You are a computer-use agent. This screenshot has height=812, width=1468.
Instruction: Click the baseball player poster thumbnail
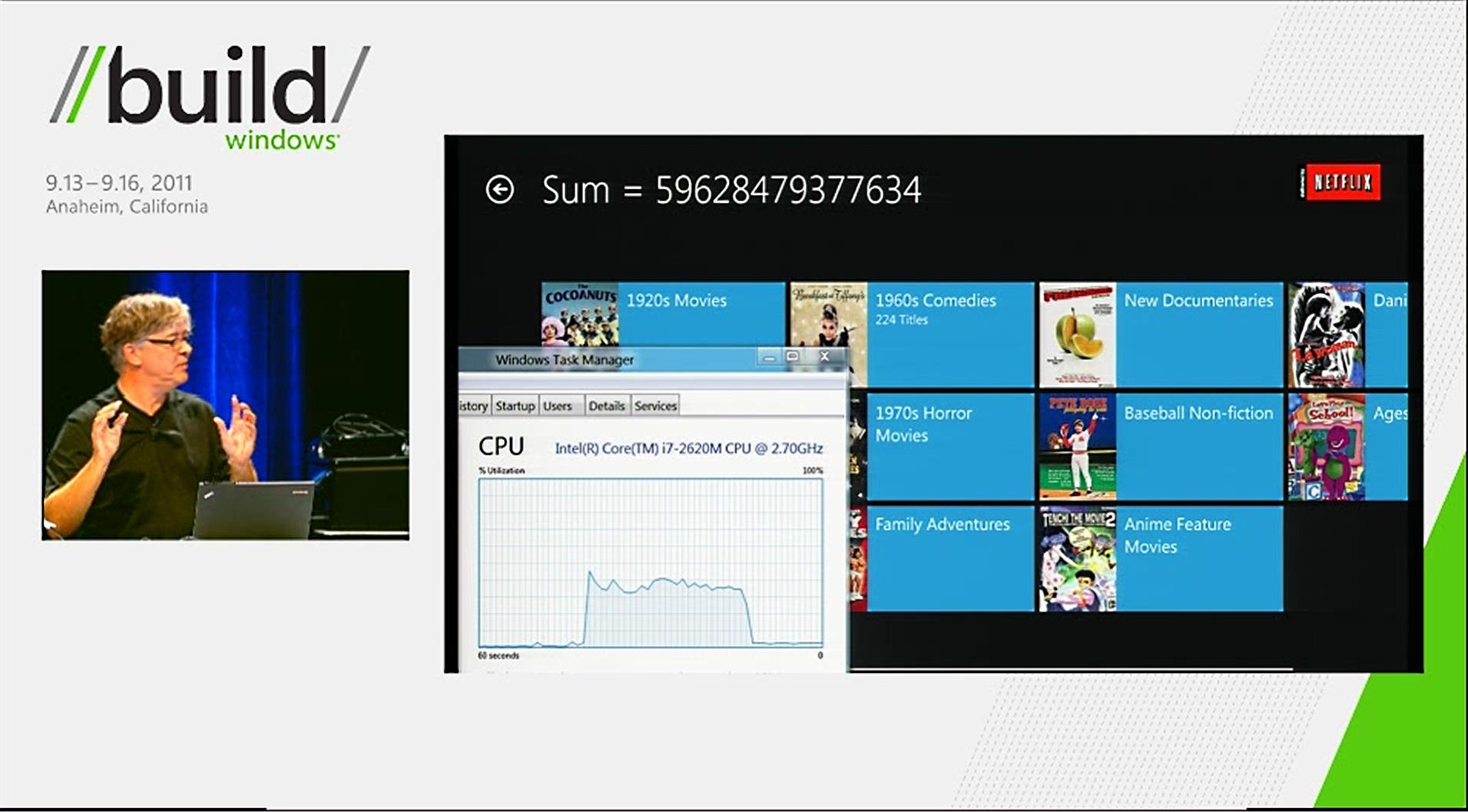click(1078, 446)
